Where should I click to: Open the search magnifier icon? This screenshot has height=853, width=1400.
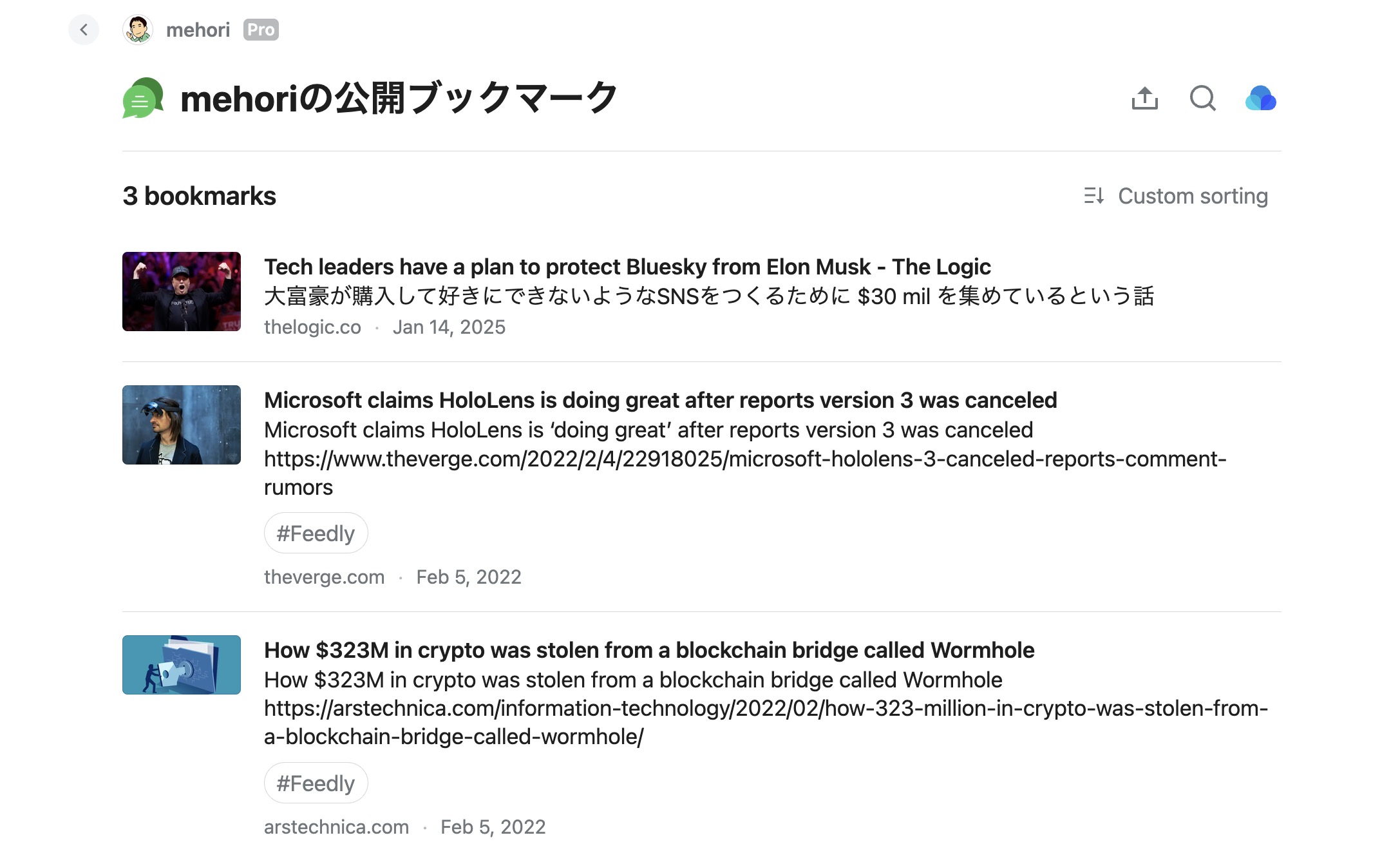(1202, 99)
